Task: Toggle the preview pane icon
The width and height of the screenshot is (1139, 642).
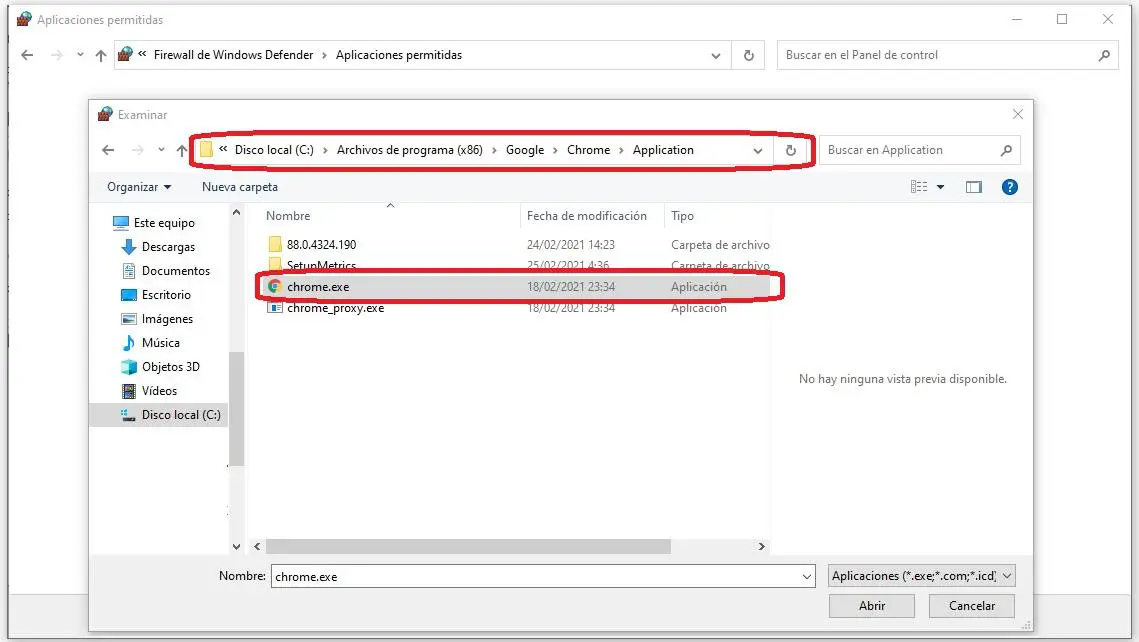Action: pyautogui.click(x=973, y=187)
